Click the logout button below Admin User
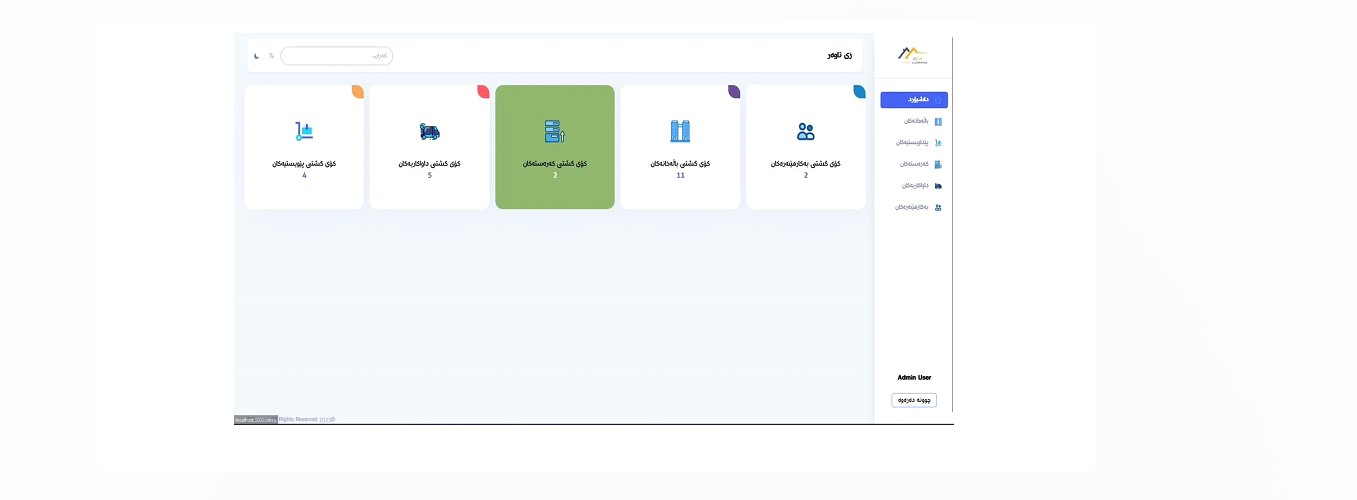This screenshot has height=500, width=1357. pyautogui.click(x=914, y=400)
